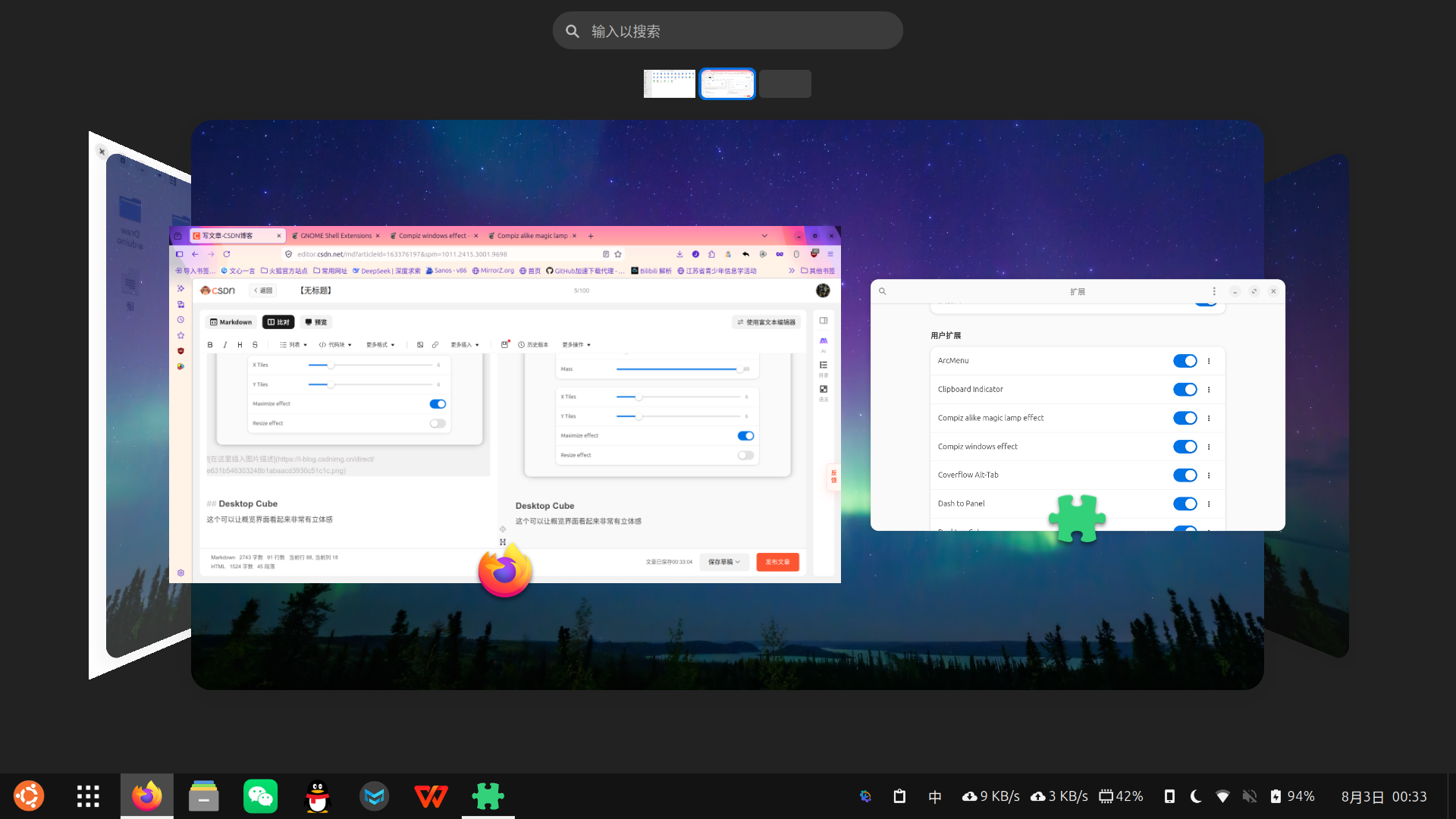Expand the 更多操作 dropdown
This screenshot has height=819, width=1456.
coord(576,345)
